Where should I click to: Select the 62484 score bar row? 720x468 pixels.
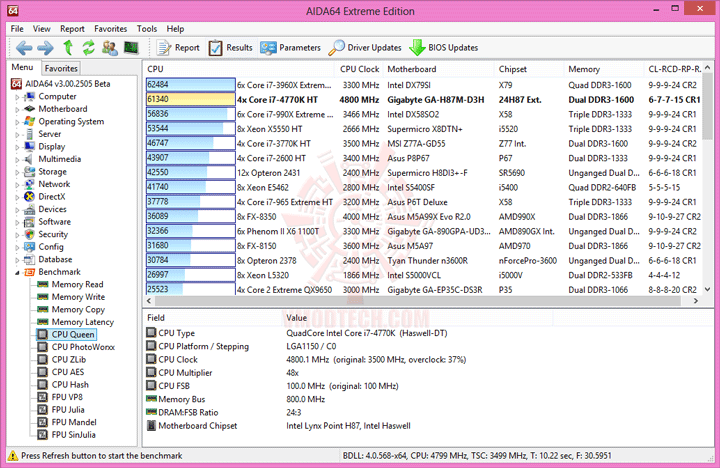click(x=191, y=85)
